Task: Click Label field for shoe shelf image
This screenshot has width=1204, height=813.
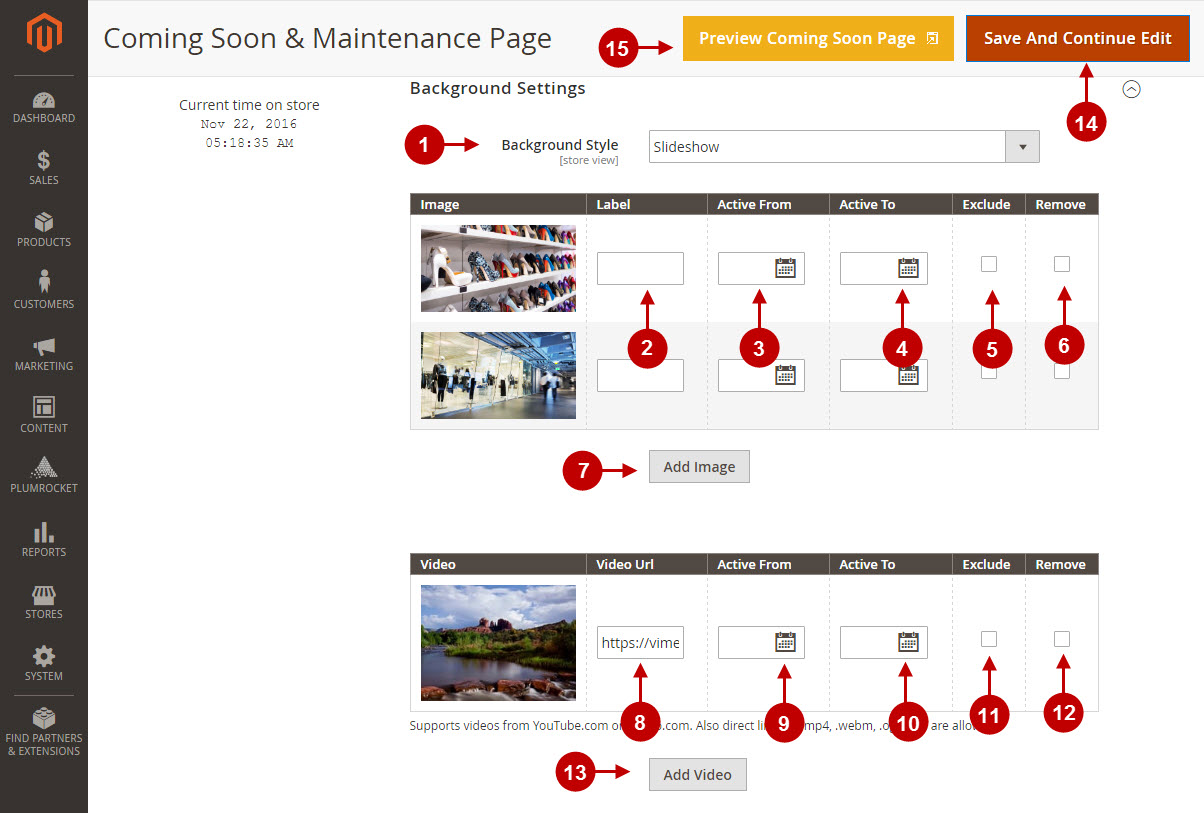Action: click(640, 268)
